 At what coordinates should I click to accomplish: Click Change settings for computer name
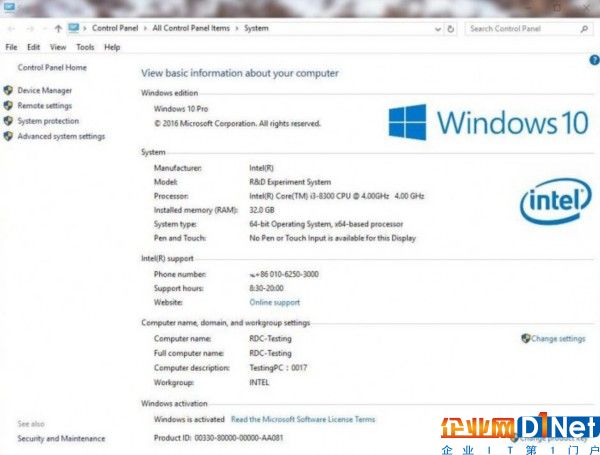click(558, 339)
